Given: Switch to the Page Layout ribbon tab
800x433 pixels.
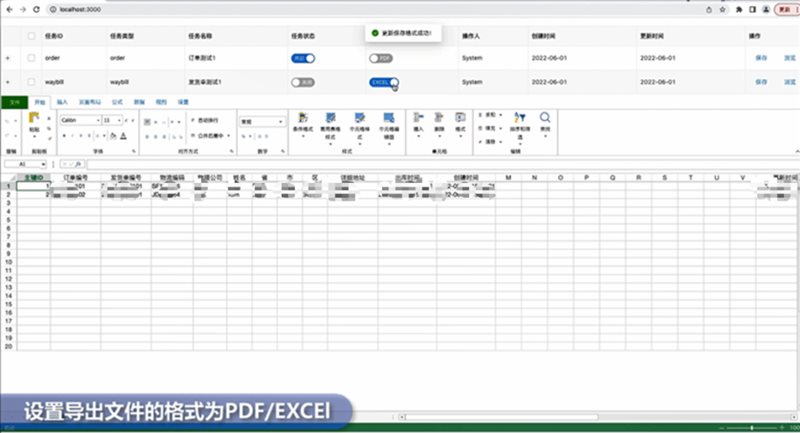Looking at the screenshot, I should pyautogui.click(x=90, y=102).
